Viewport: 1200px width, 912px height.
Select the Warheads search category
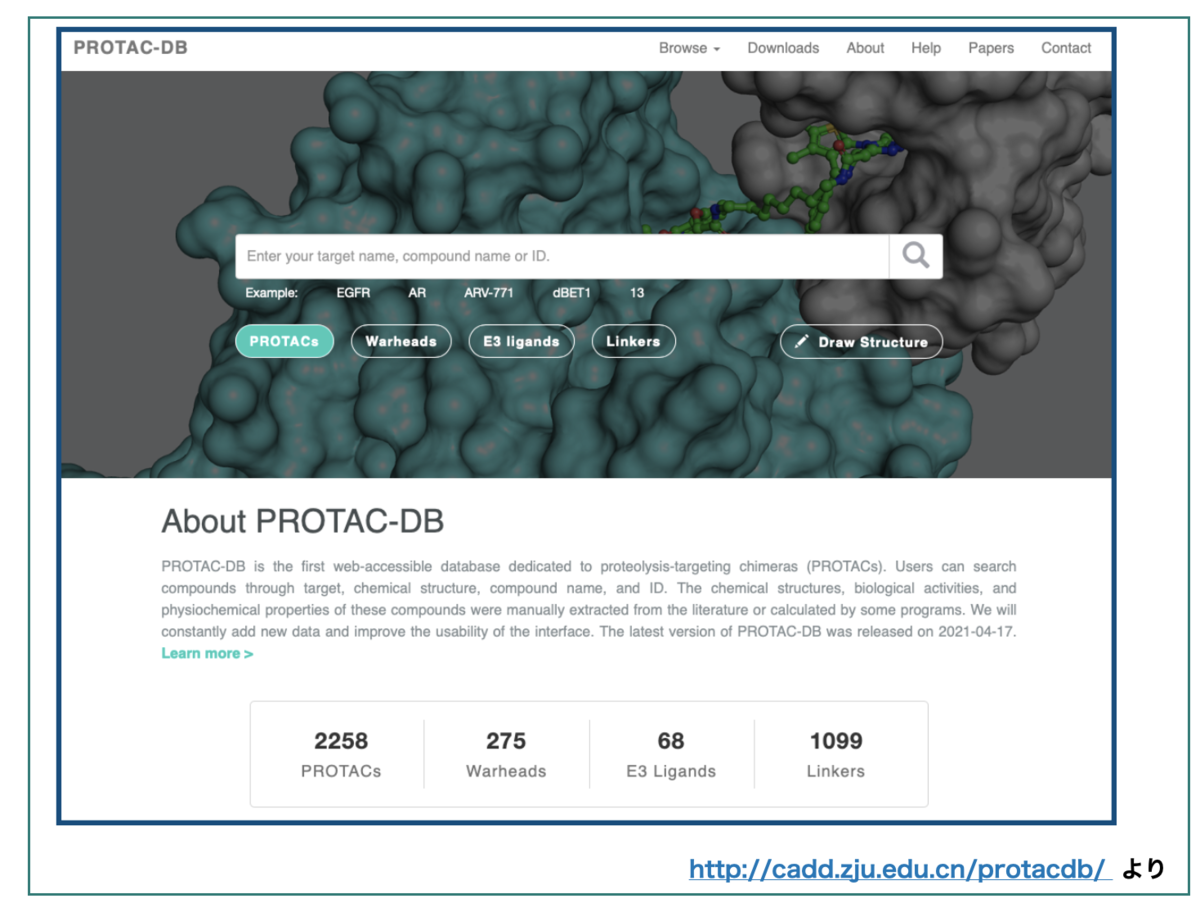pos(401,341)
